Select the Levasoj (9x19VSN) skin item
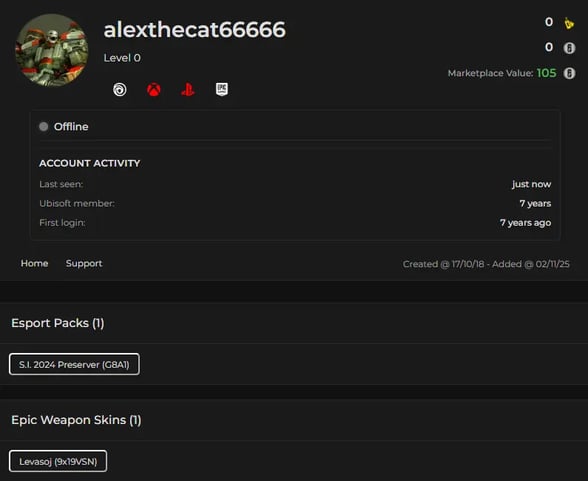Screen dimensions: 588x481 point(58,461)
